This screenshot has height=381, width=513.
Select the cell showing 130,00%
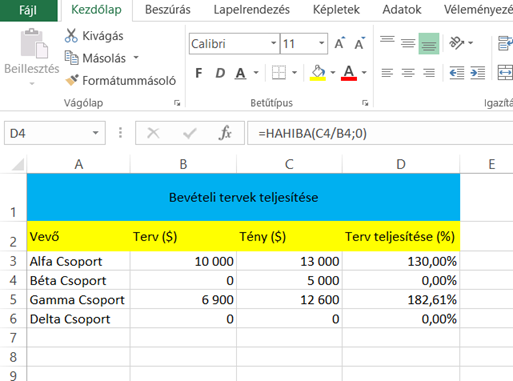(401, 261)
